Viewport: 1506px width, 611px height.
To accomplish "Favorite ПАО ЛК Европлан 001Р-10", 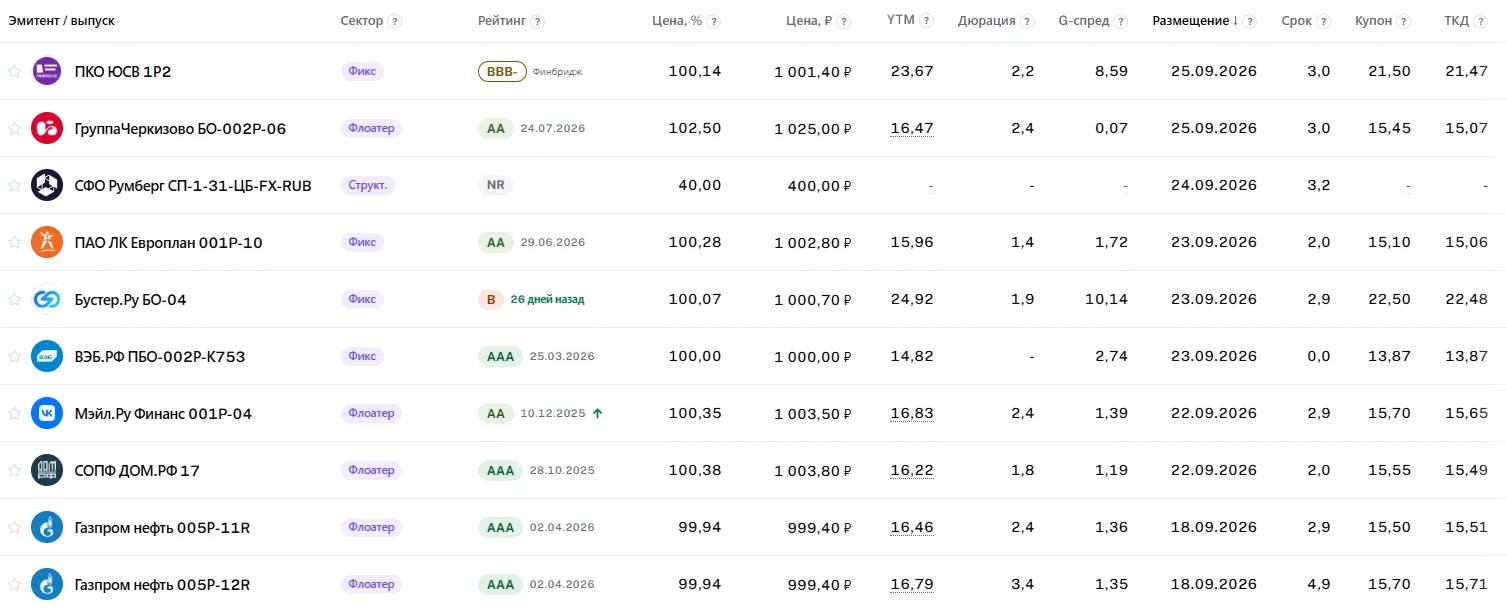I will [x=14, y=242].
